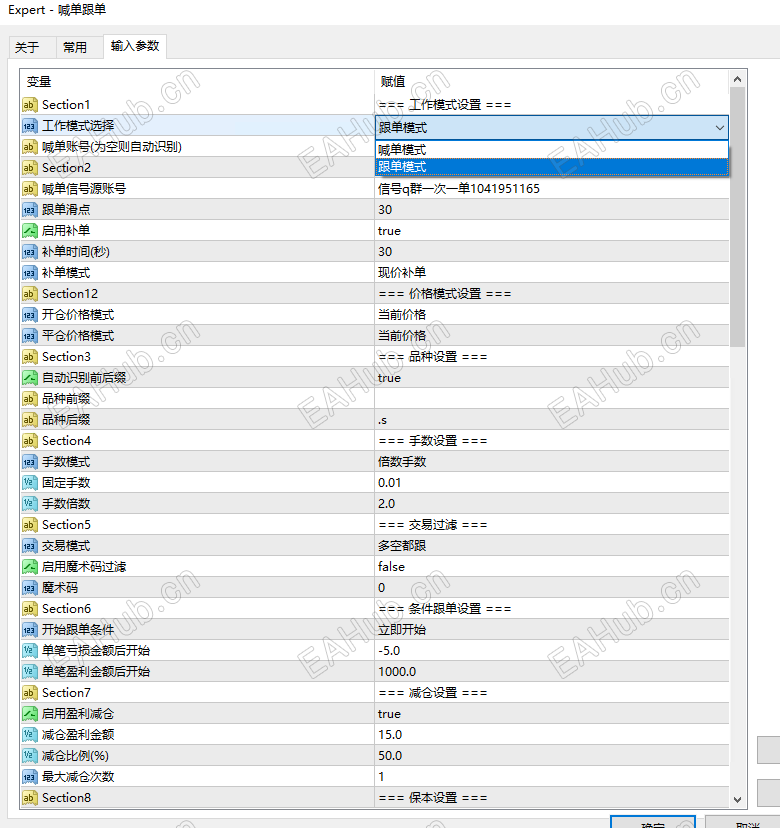Click the string icon beside Section12

[x=30, y=294]
